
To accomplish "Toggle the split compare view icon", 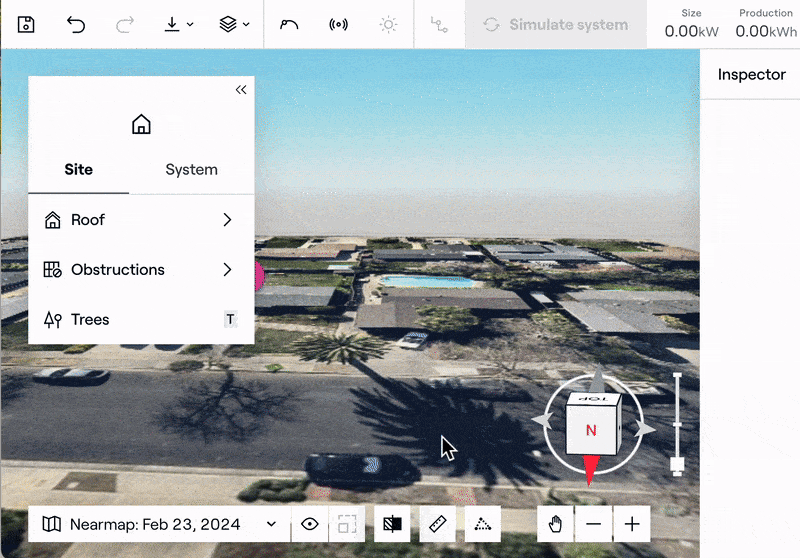I will pyautogui.click(x=392, y=524).
